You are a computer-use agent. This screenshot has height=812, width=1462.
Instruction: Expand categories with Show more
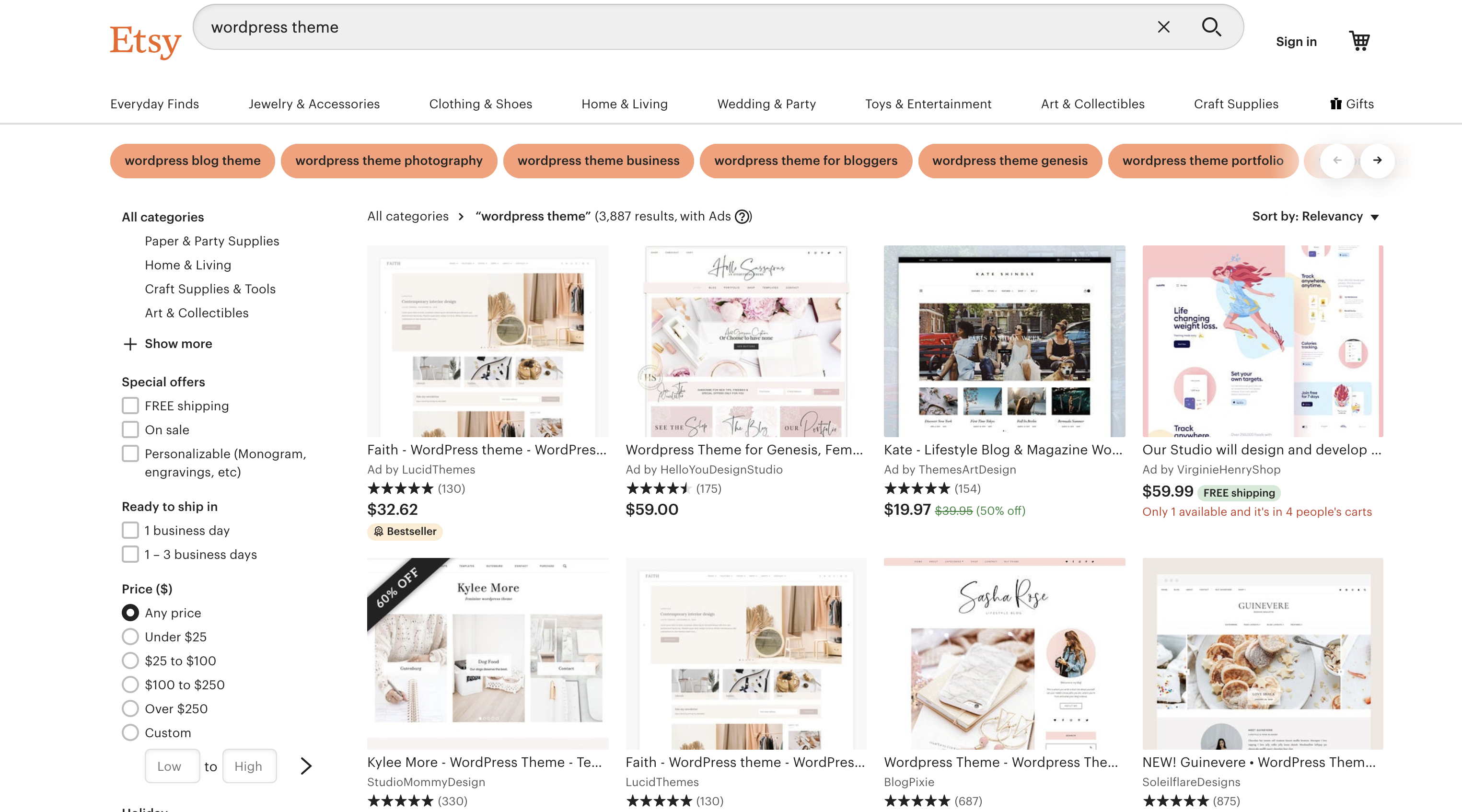pyautogui.click(x=178, y=343)
